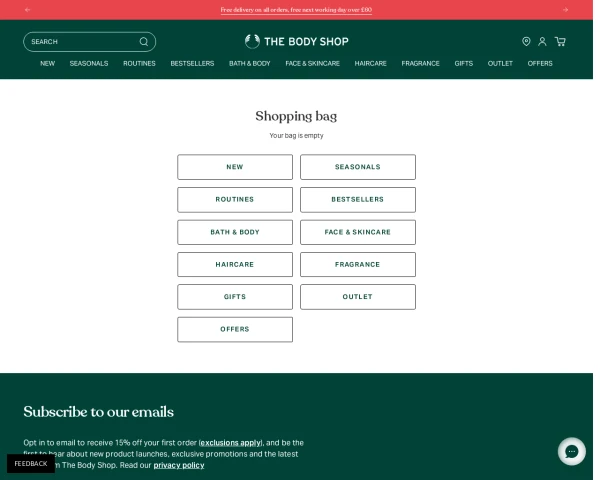Viewport: 600px width, 480px height.
Task: Open the live chat bubble
Action: point(572,452)
